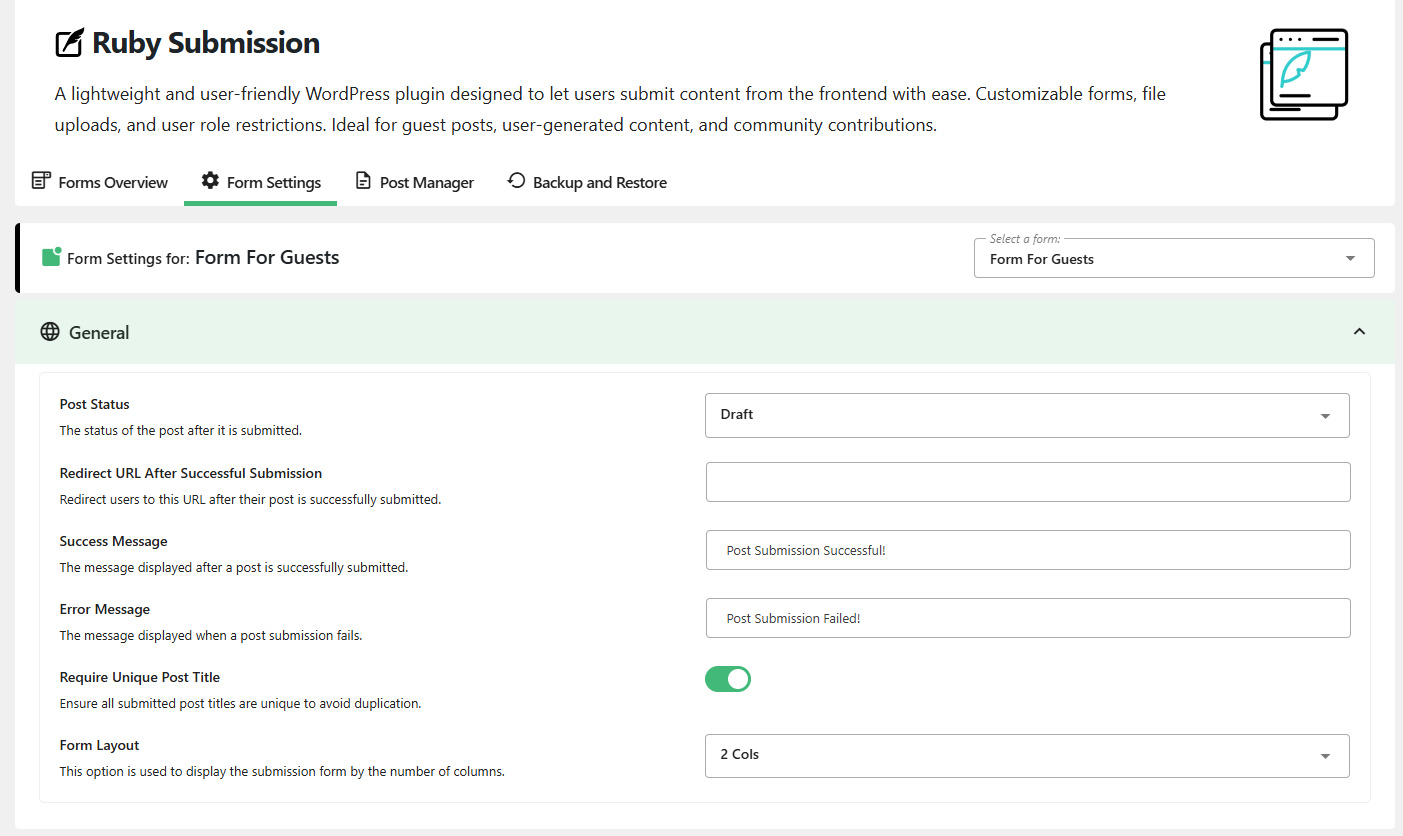This screenshot has width=1403, height=836.
Task: Click the Post Manager document icon
Action: [364, 181]
